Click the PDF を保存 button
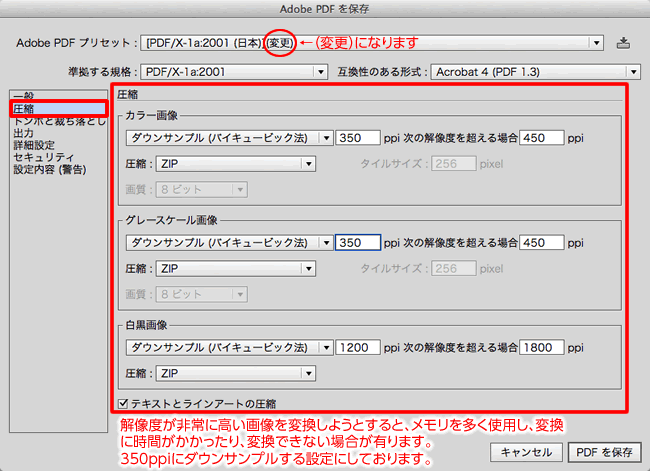 [604, 452]
